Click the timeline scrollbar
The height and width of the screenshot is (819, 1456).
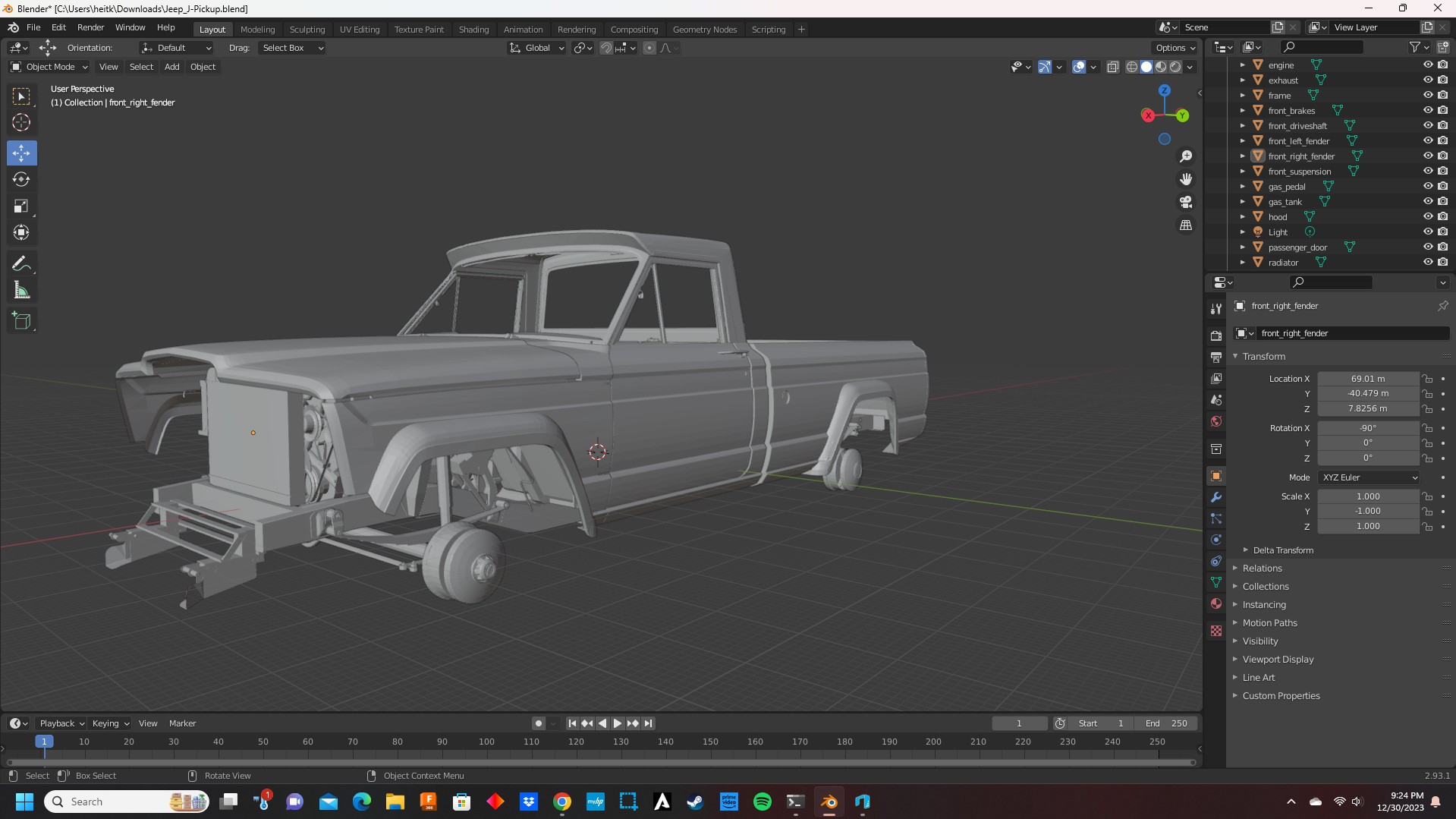coord(599,762)
